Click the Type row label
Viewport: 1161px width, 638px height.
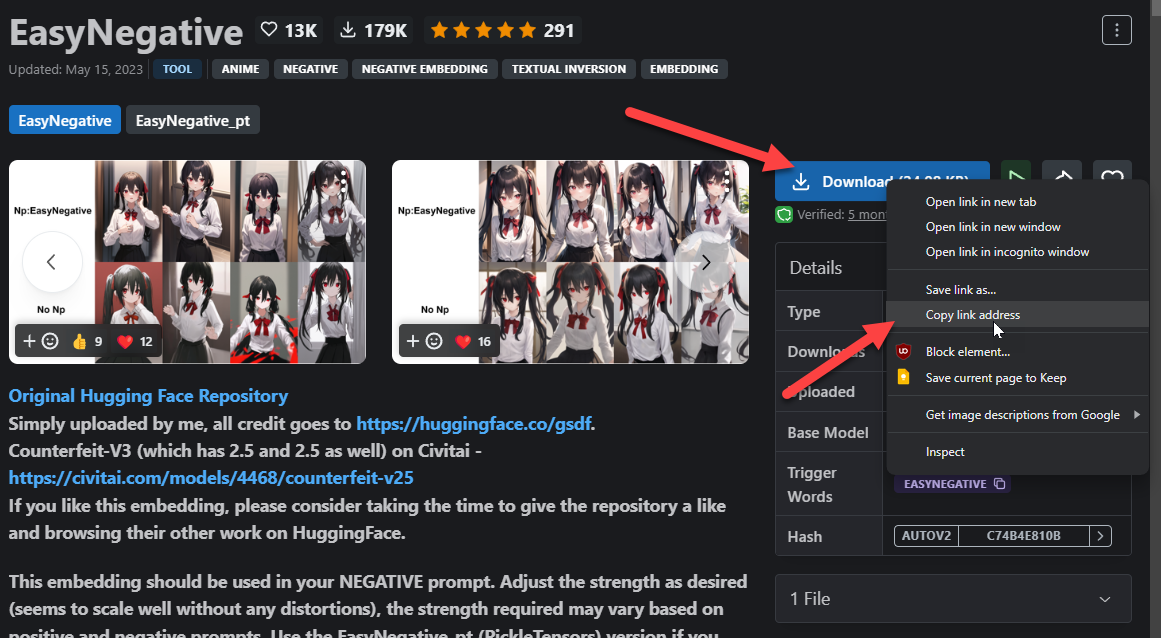point(803,312)
